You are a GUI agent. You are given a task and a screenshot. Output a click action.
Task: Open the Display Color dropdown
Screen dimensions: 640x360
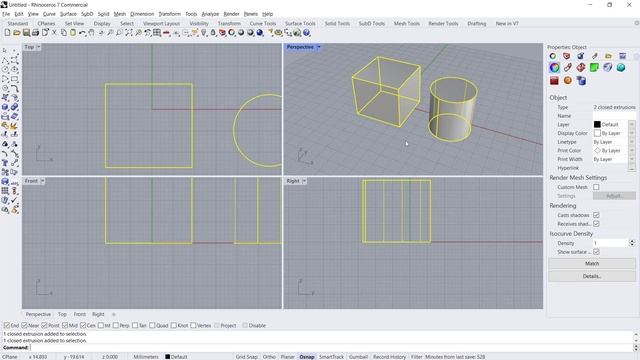[x=631, y=133]
